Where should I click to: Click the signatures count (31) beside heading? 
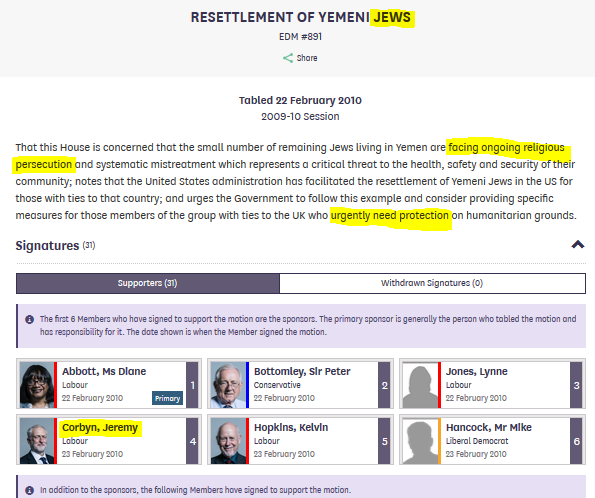coord(89,245)
